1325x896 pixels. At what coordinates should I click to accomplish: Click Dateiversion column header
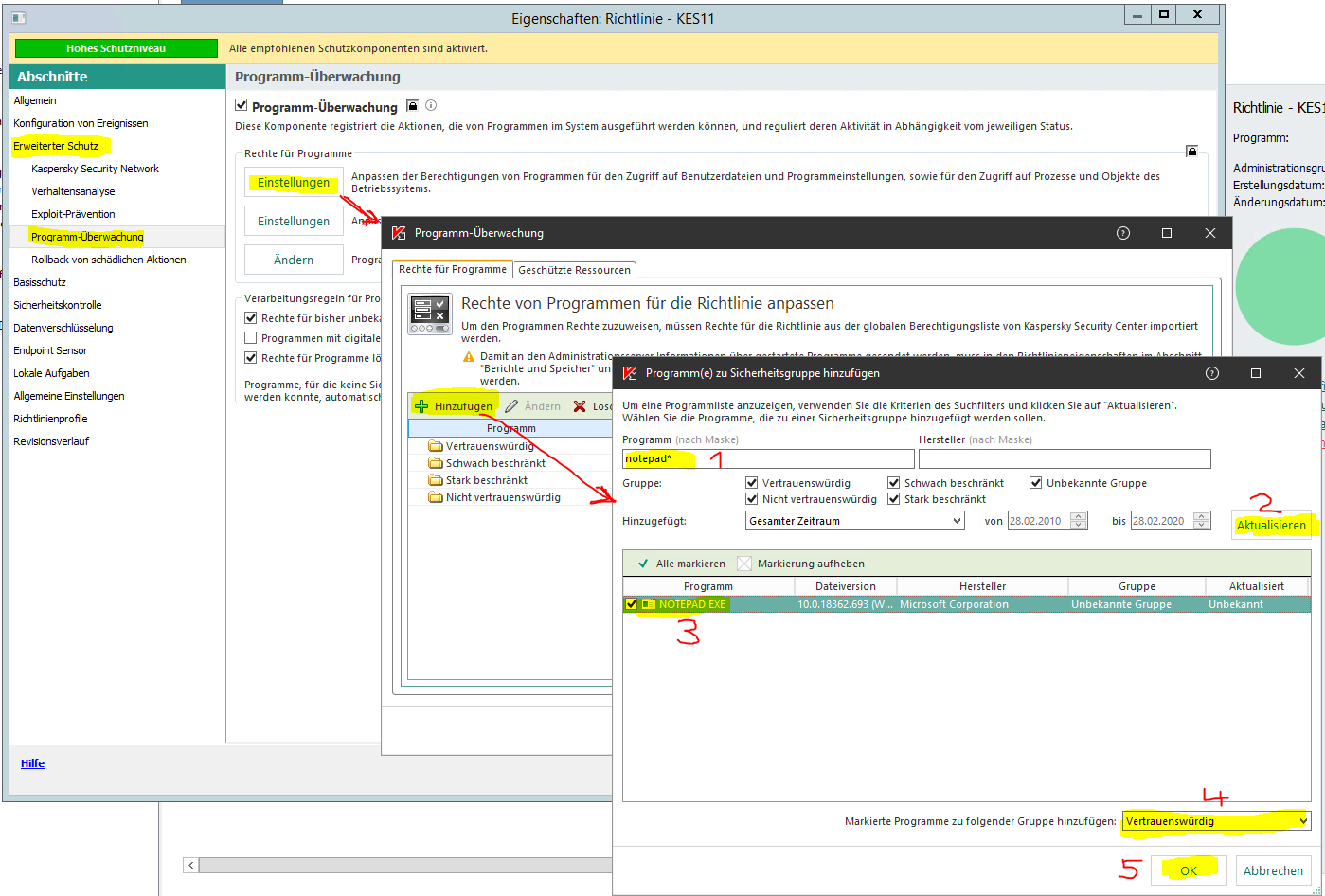(845, 586)
